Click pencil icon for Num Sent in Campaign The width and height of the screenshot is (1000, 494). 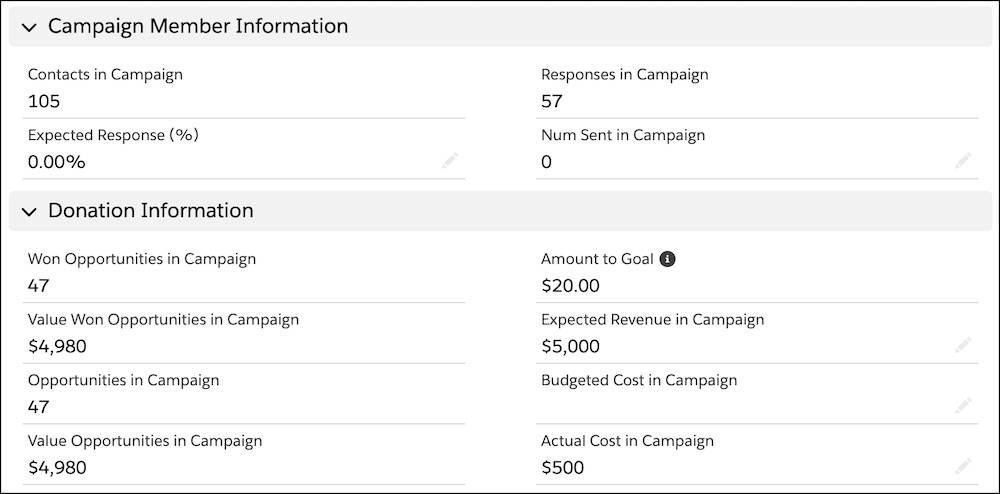(x=963, y=160)
